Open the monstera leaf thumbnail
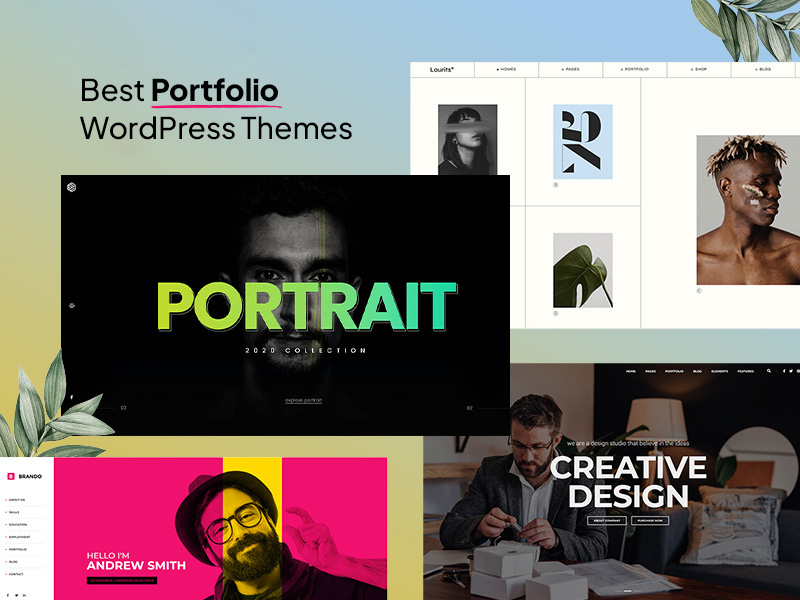This screenshot has width=800, height=600. pos(582,270)
